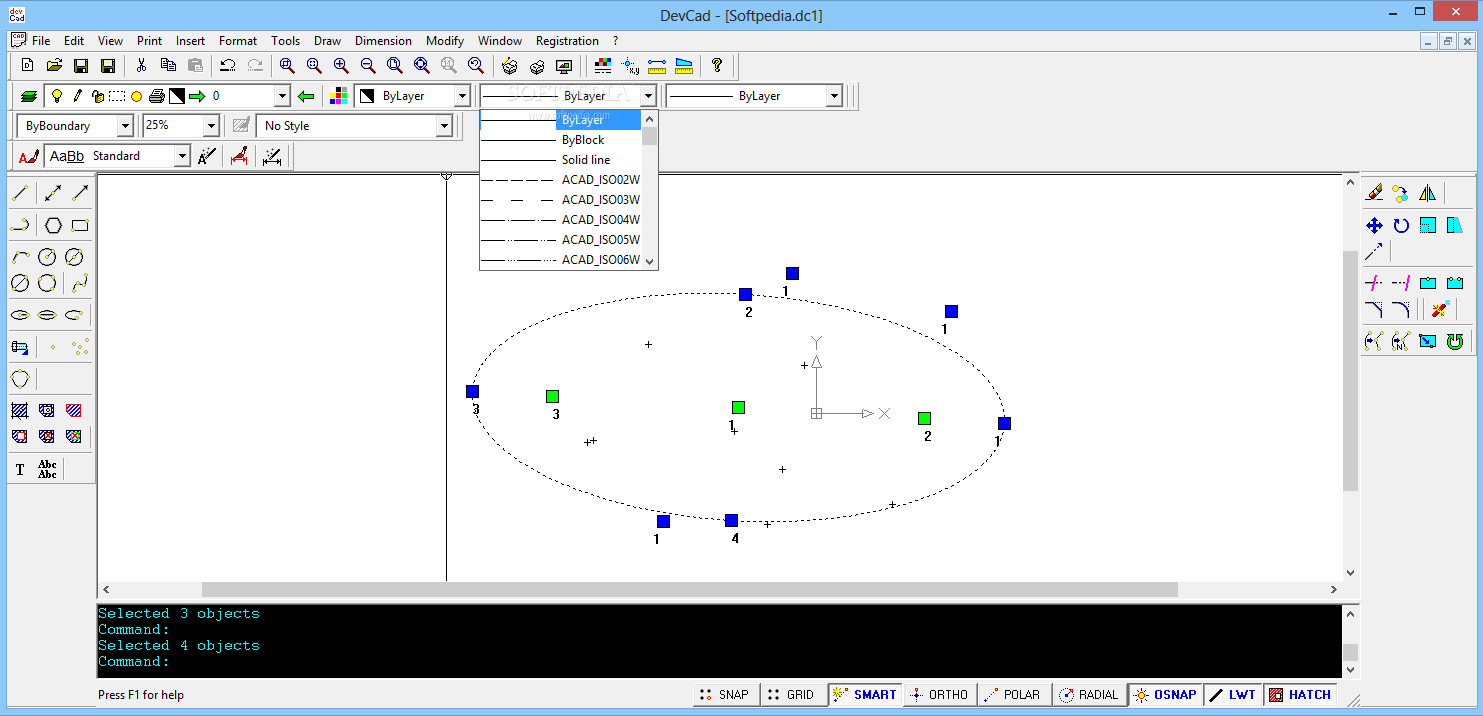The height and width of the screenshot is (716, 1483).
Task: Open the 'No Style' dropdown
Action: coord(444,126)
